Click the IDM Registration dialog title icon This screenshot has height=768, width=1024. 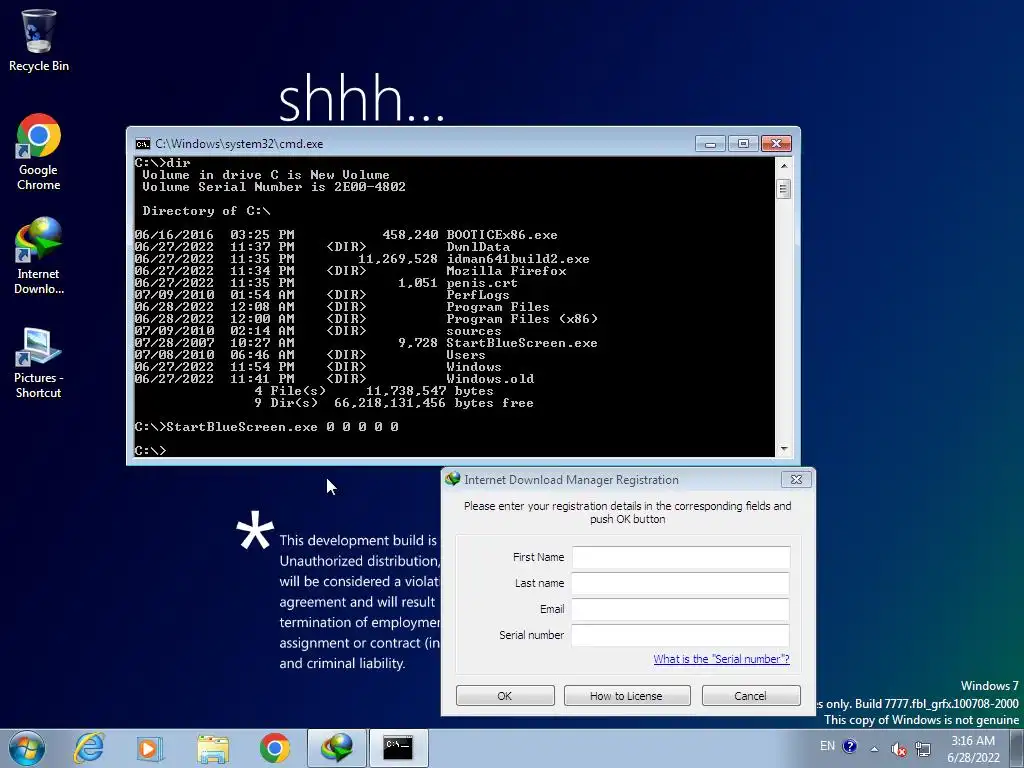click(453, 479)
